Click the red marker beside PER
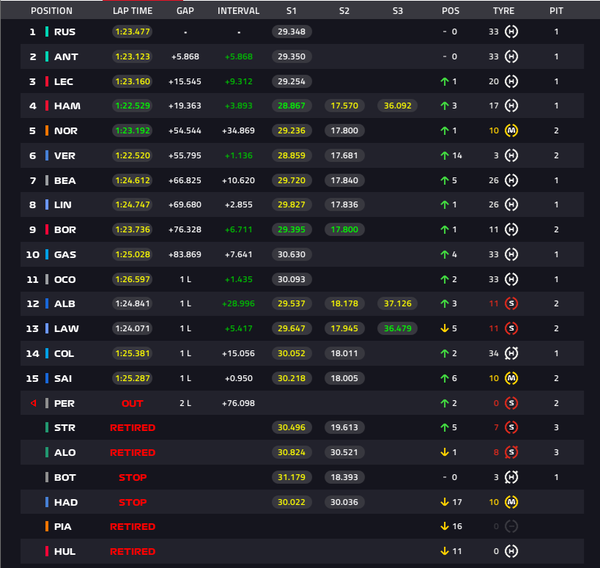The height and width of the screenshot is (568, 600). point(34,403)
